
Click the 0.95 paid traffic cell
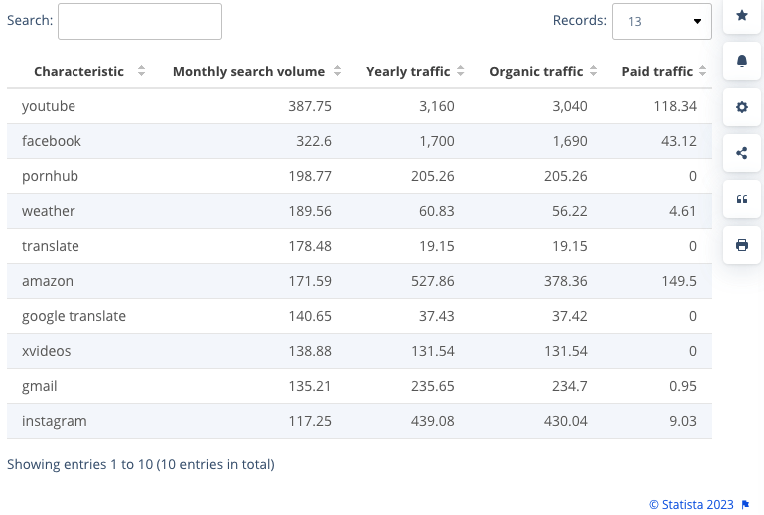coord(683,386)
